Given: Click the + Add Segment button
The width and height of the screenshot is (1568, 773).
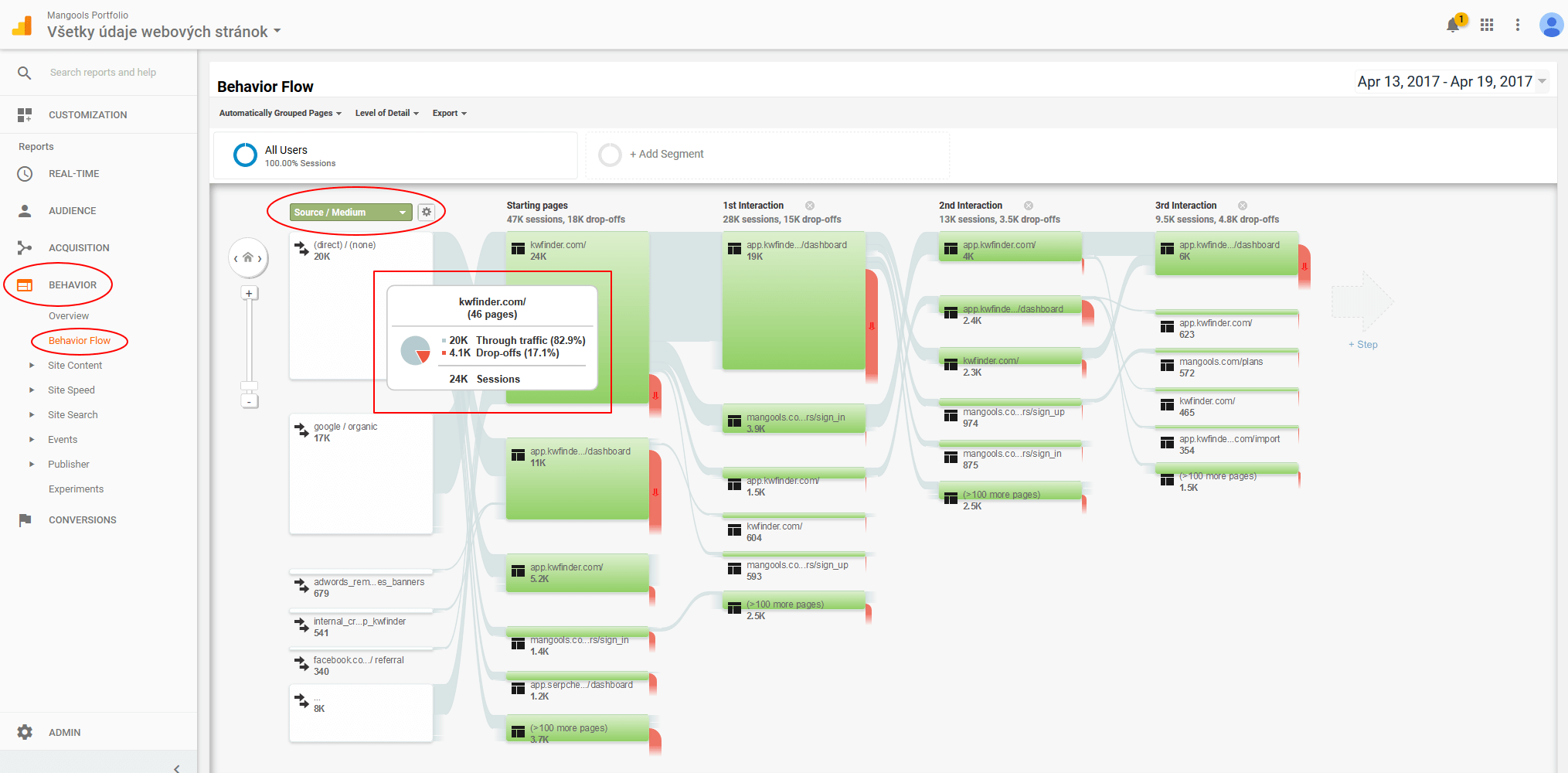Looking at the screenshot, I should click(666, 155).
